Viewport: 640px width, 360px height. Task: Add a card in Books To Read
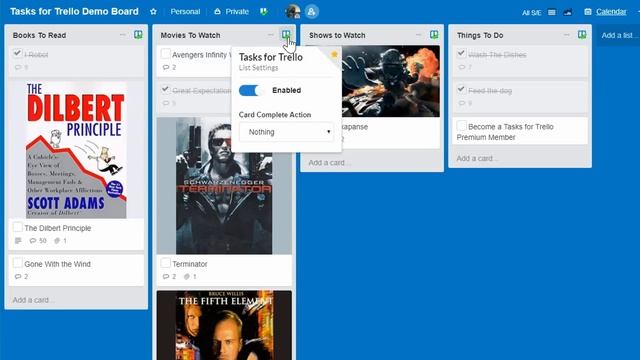click(33, 300)
